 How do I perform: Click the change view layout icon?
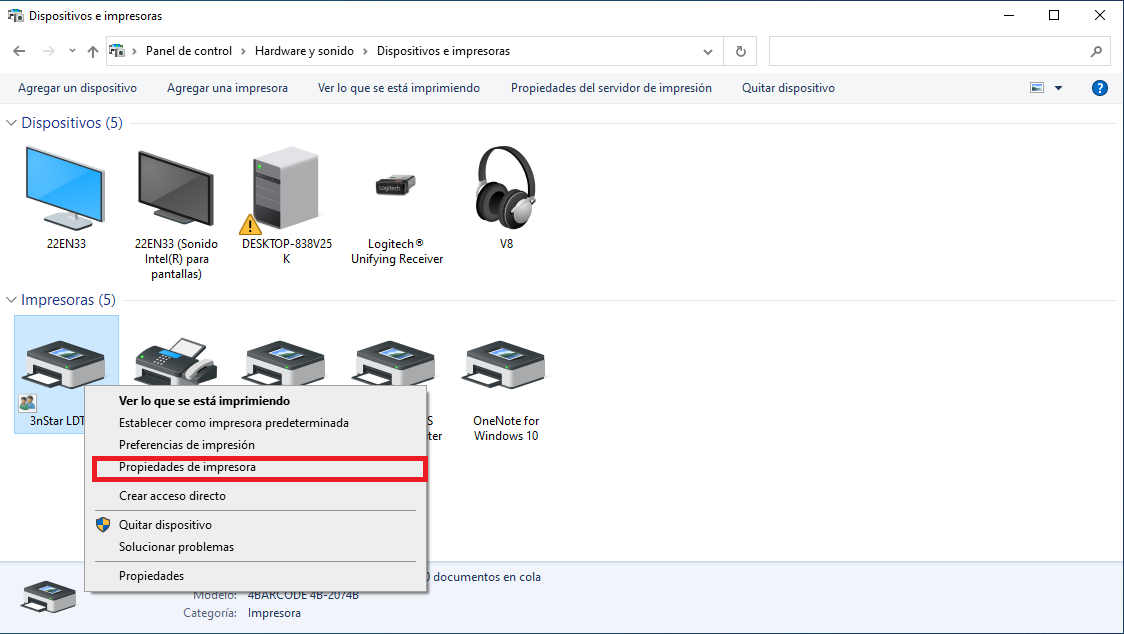point(1037,87)
